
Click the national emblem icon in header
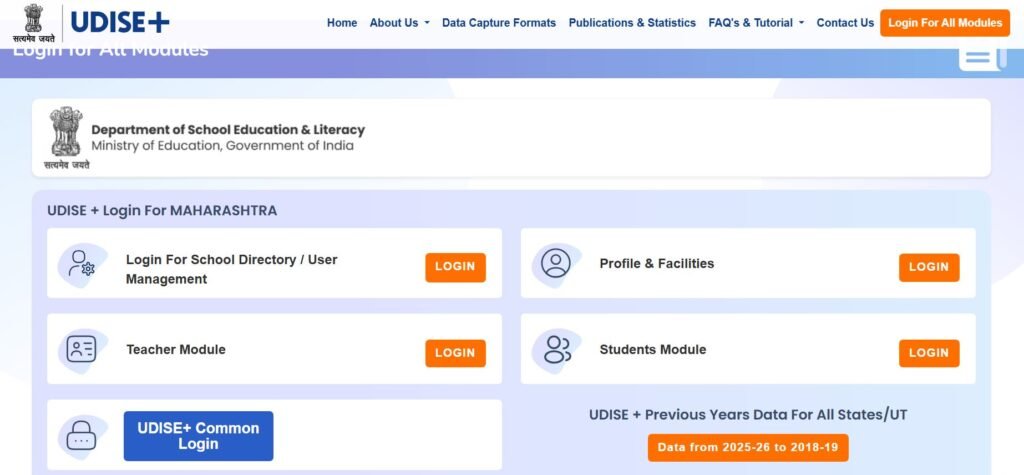pyautogui.click(x=34, y=22)
